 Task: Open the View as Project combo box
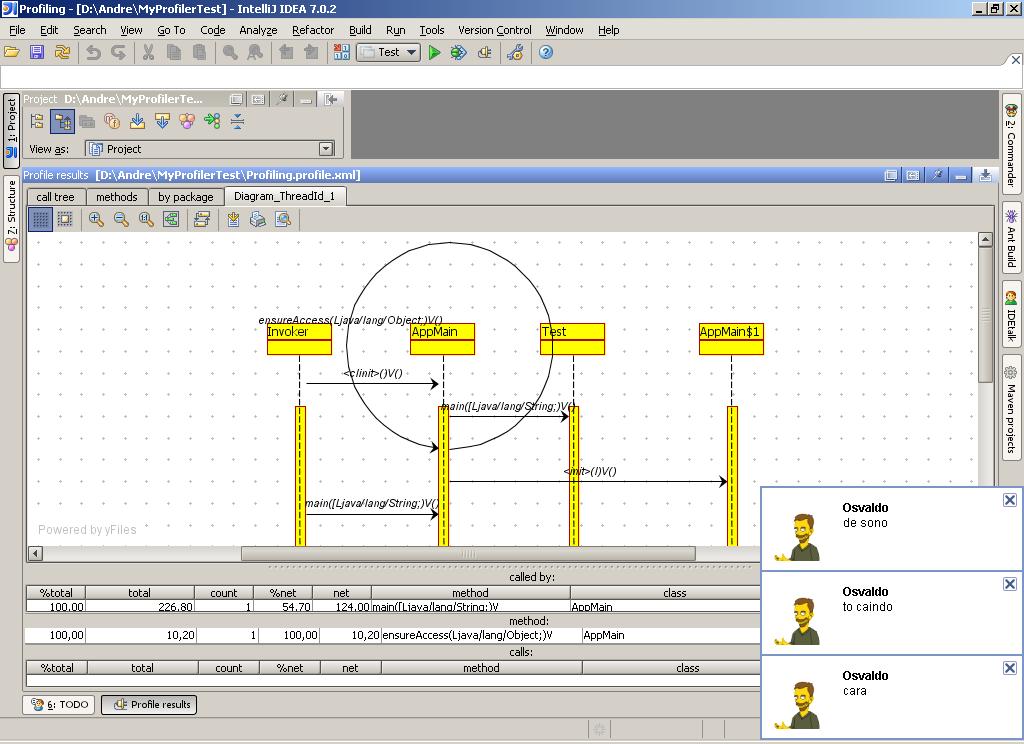tap(325, 148)
